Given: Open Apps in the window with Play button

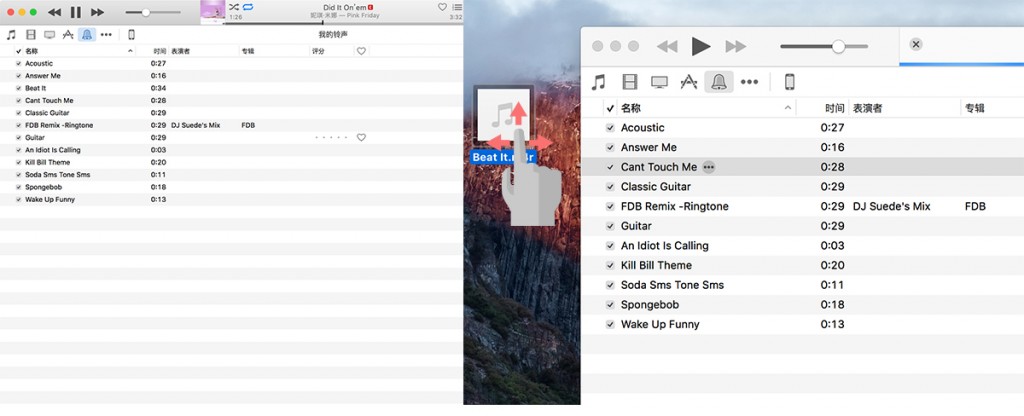Looking at the screenshot, I should [688, 82].
